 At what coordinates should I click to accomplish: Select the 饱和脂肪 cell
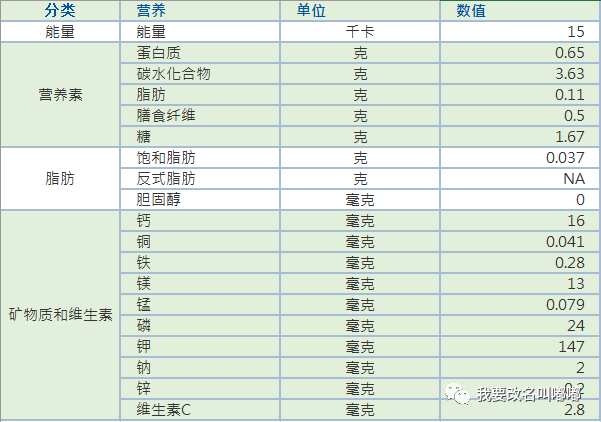point(200,158)
